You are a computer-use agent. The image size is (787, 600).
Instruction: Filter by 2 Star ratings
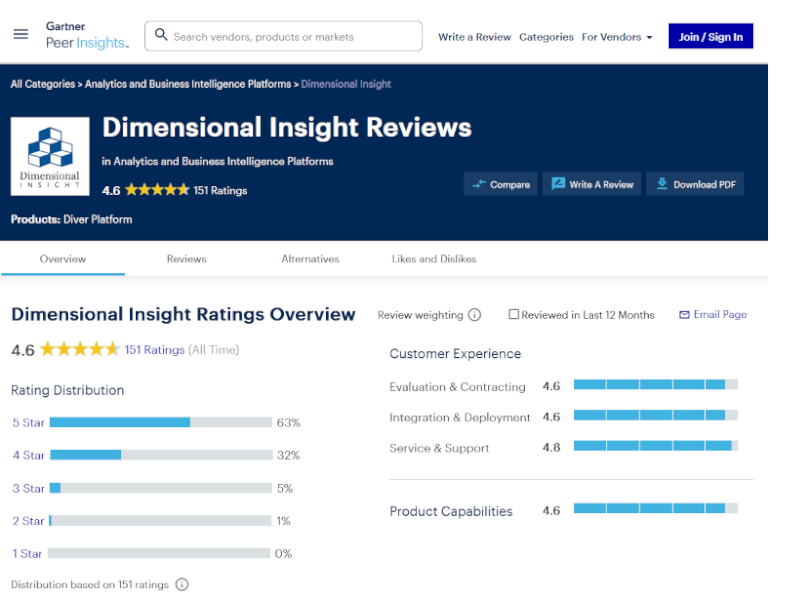[x=29, y=521]
